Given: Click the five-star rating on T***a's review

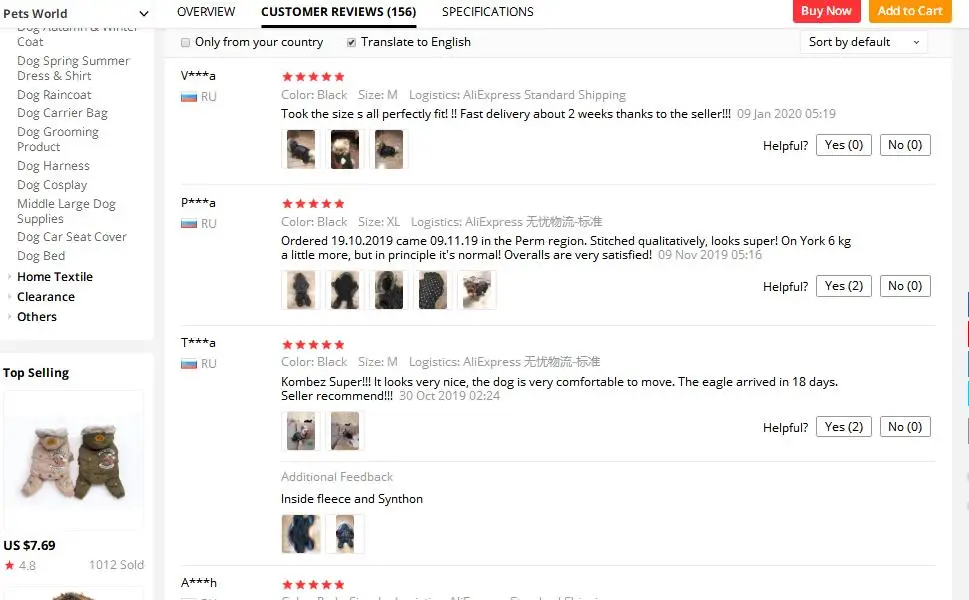Looking at the screenshot, I should 313,345.
